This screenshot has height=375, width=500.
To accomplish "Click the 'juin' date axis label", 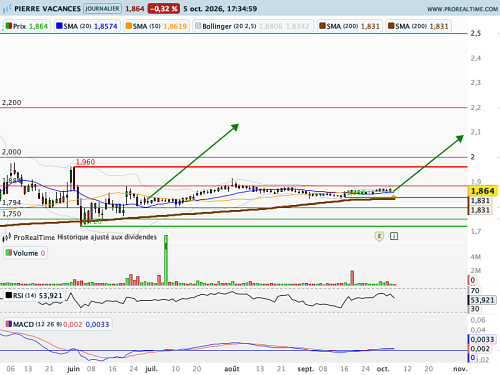I will (73, 369).
